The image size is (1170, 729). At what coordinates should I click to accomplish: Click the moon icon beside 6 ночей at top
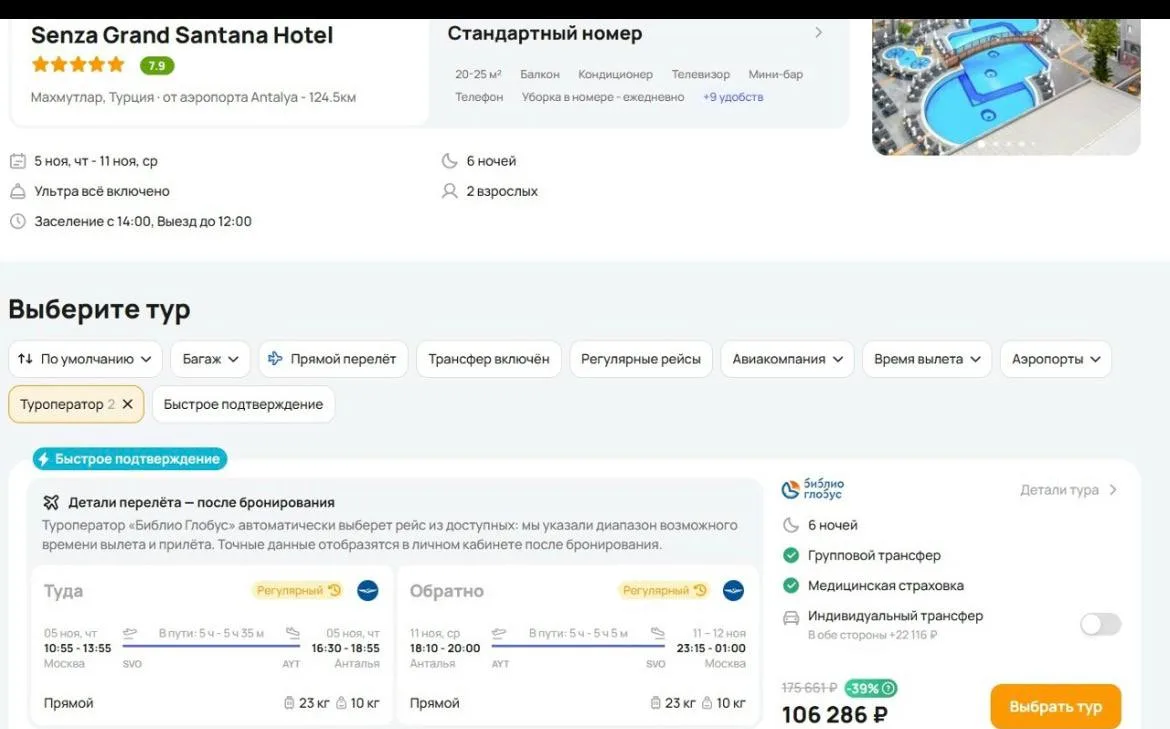(x=449, y=161)
